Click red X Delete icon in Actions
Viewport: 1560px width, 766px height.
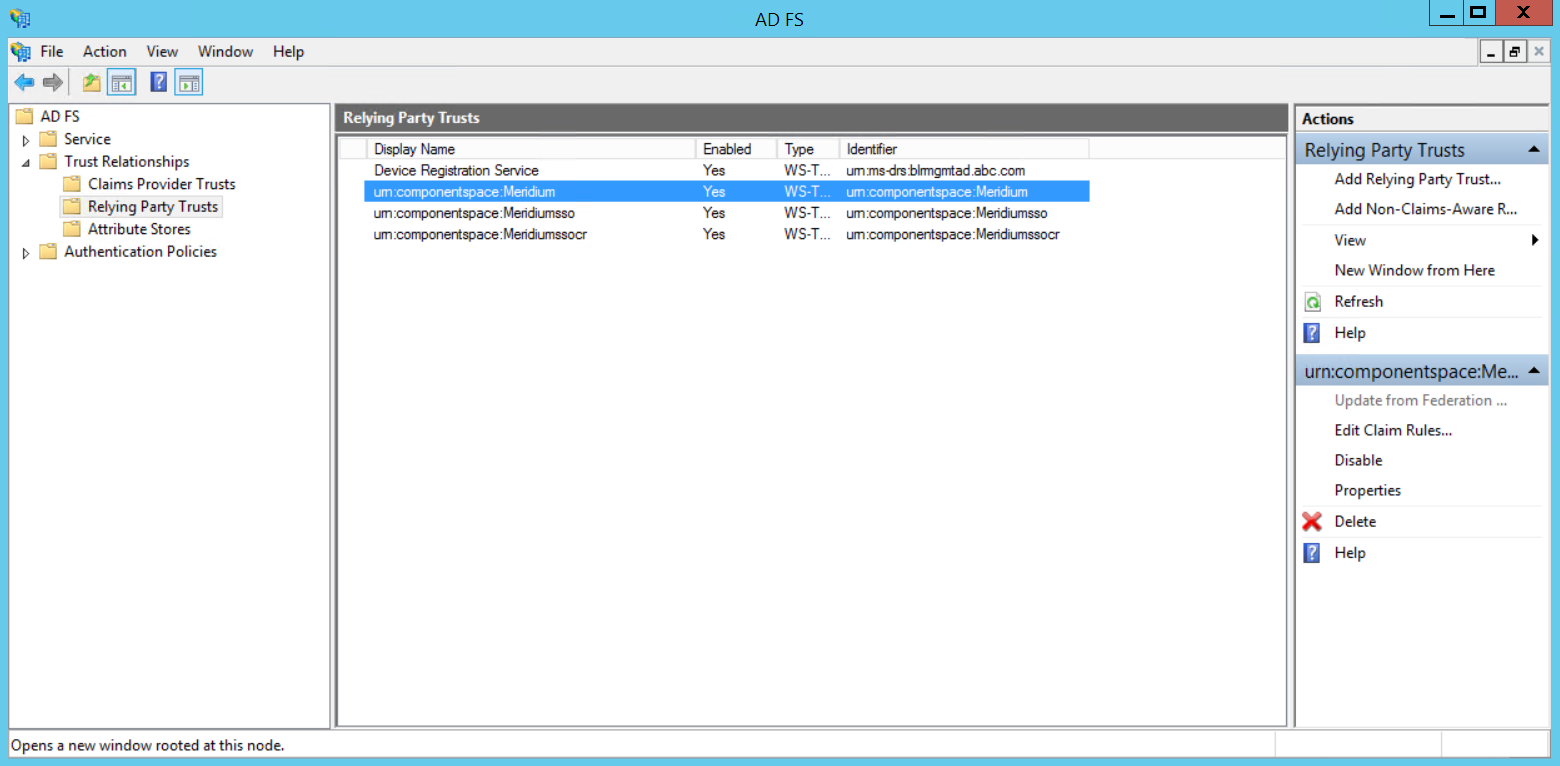pos(1312,522)
